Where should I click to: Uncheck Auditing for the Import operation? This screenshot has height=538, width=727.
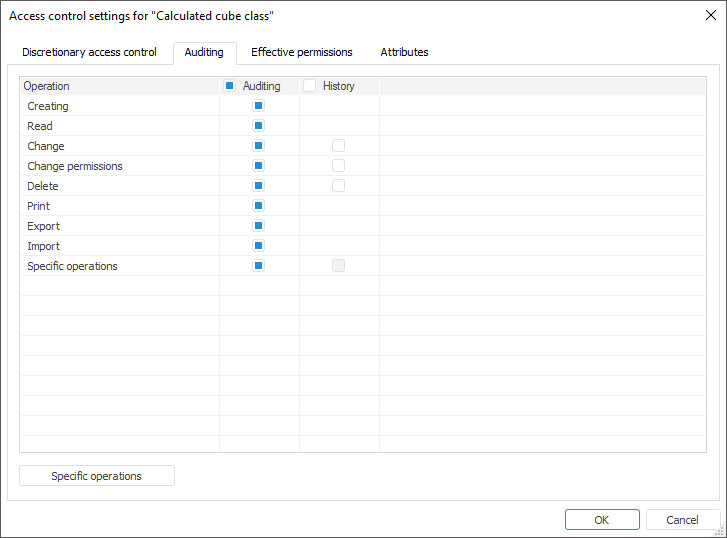click(x=259, y=246)
